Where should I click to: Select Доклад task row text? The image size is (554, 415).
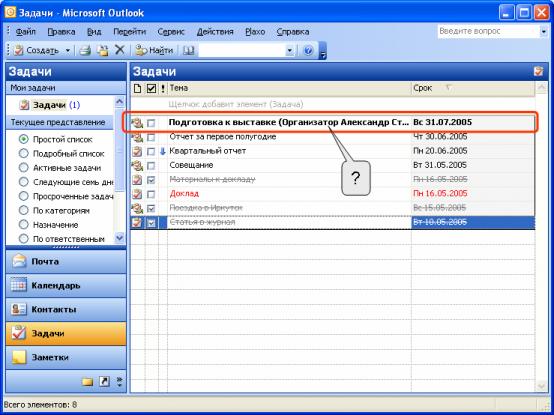point(184,194)
